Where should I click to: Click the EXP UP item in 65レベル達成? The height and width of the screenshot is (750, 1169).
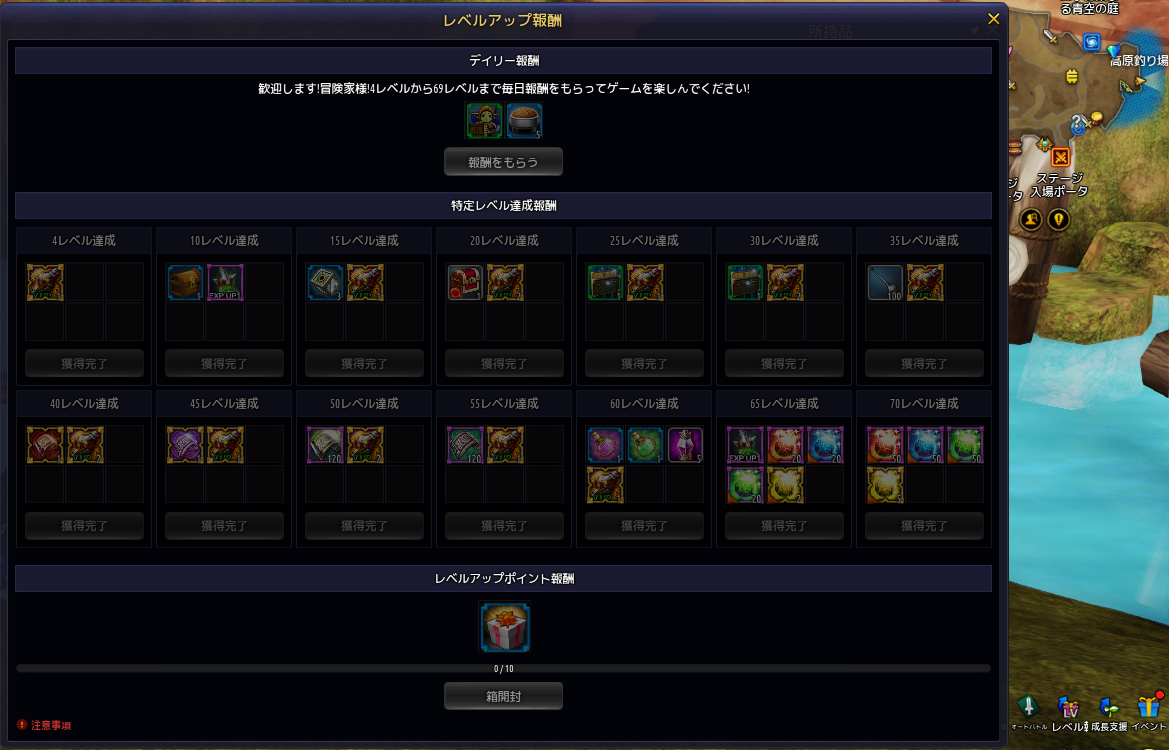click(x=745, y=445)
